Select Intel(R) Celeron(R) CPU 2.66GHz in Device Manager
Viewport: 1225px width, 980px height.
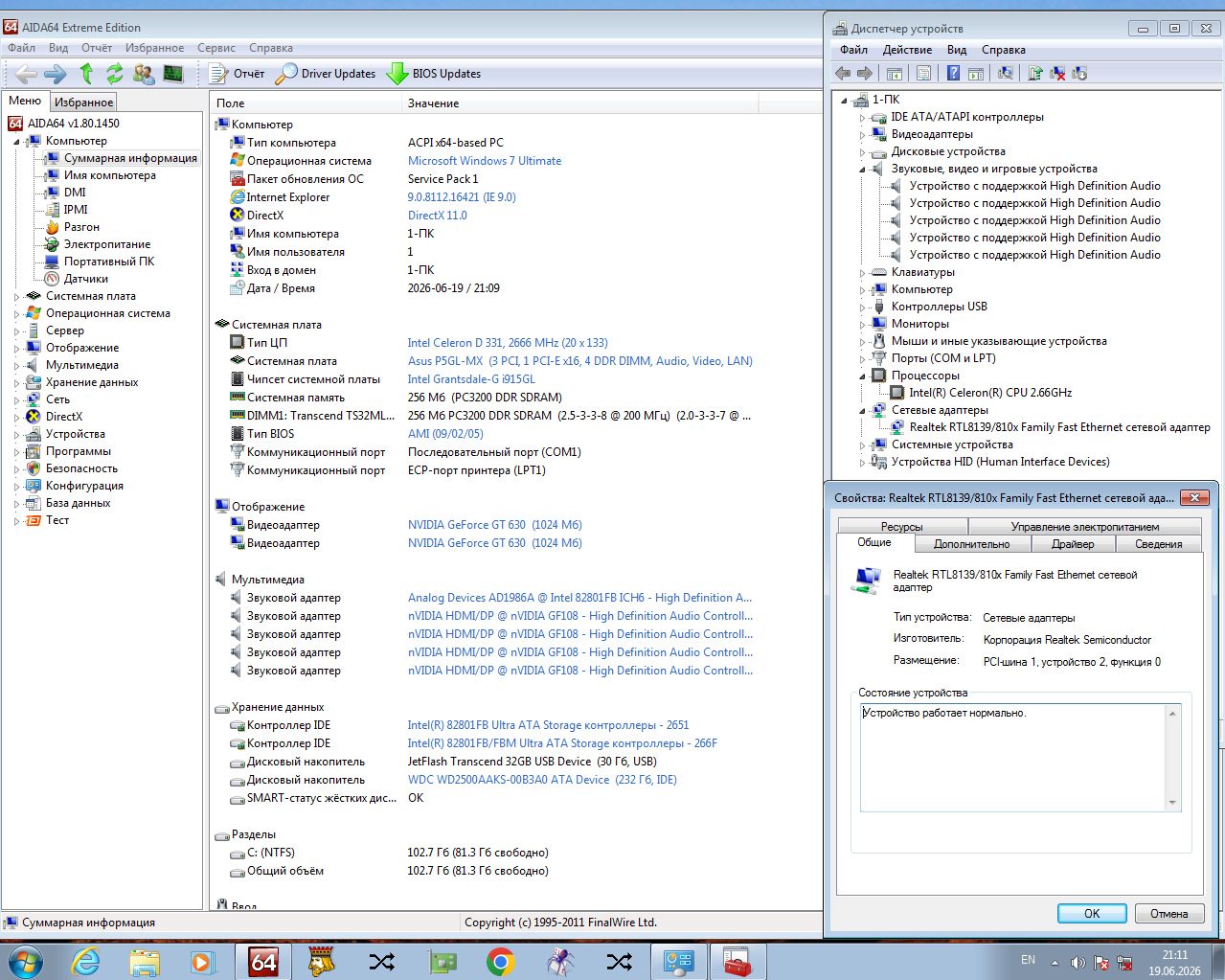[990, 393]
